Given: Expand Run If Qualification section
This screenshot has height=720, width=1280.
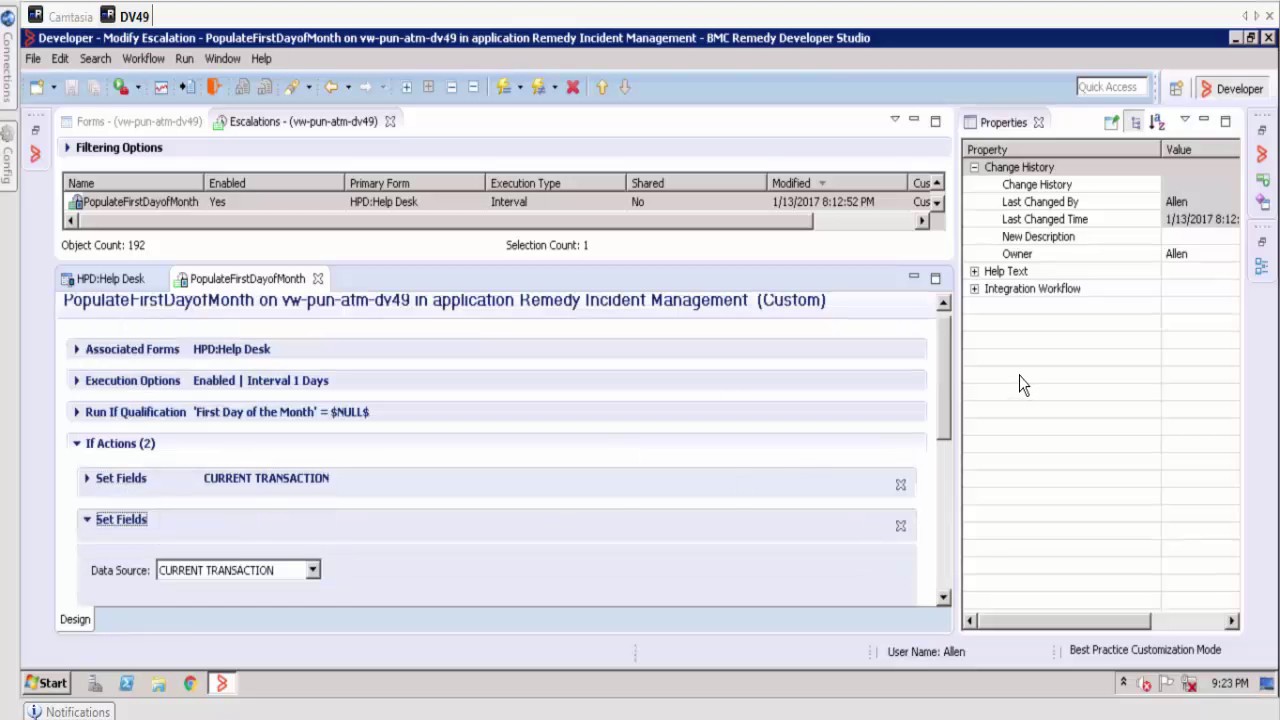Looking at the screenshot, I should tap(77, 412).
